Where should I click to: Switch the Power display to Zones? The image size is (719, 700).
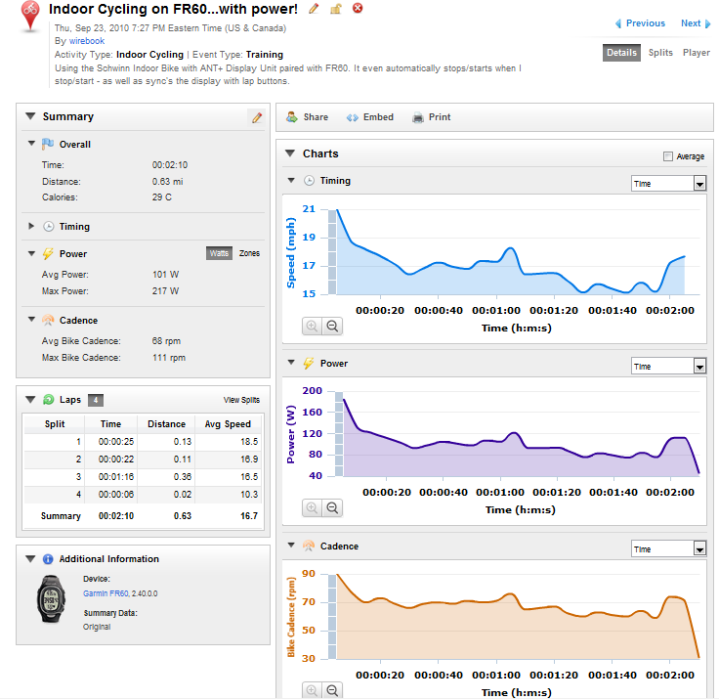pos(249,253)
